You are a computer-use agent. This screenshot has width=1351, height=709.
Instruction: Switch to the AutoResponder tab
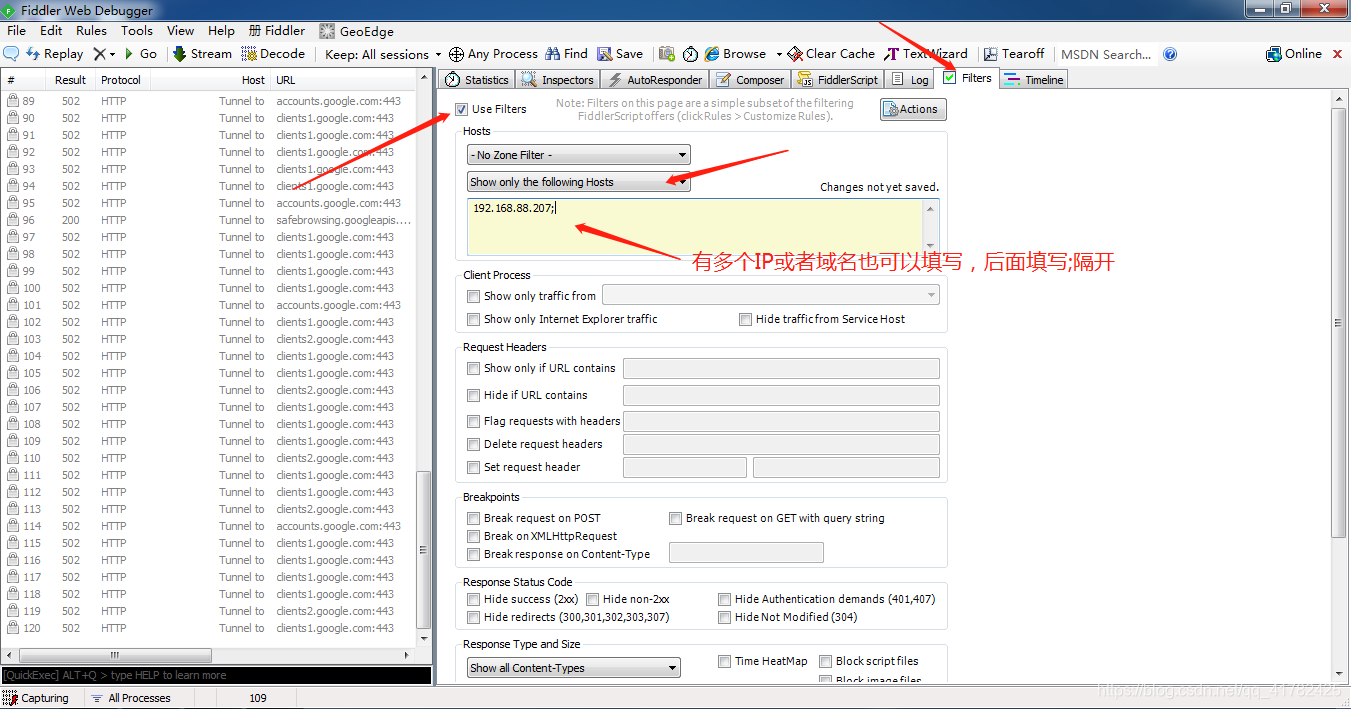point(656,80)
